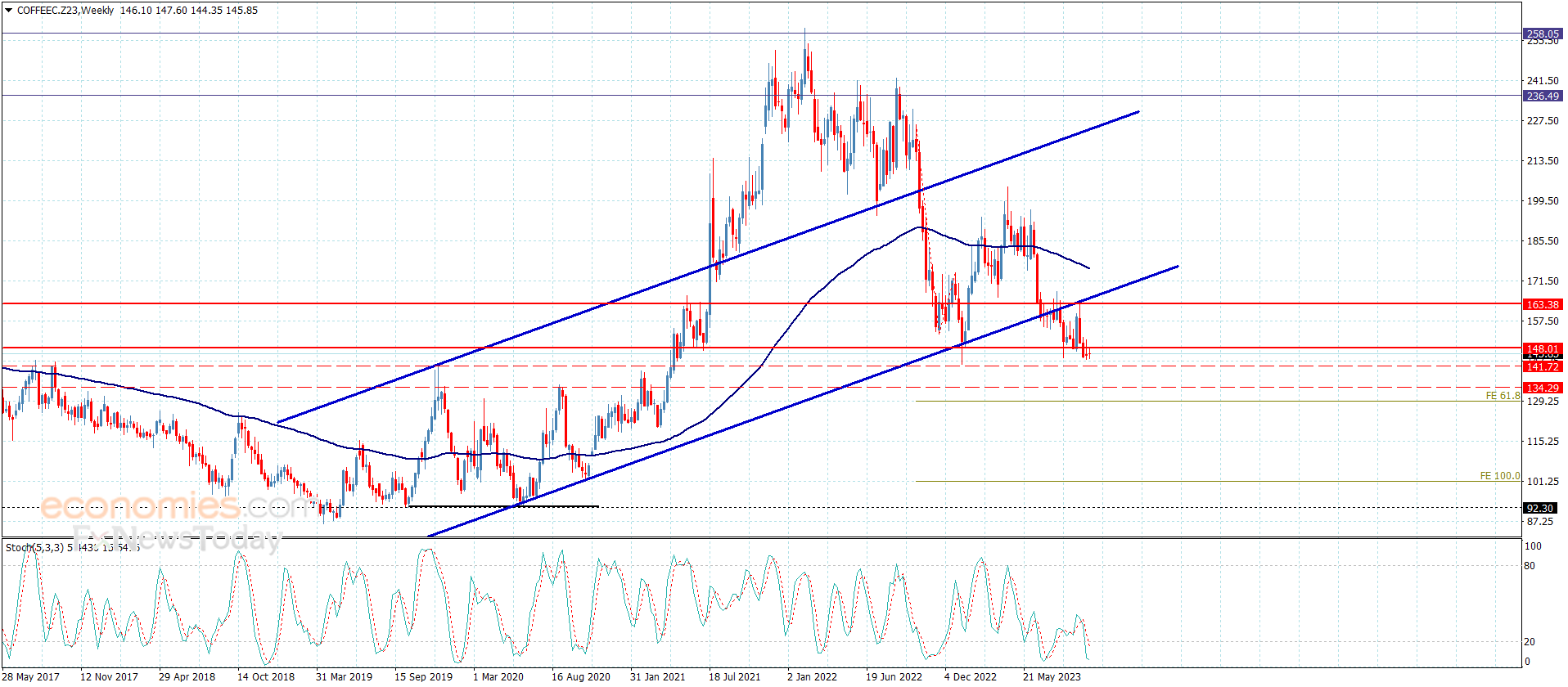Image resolution: width=1568 pixels, height=687 pixels.
Task: Select the black 92.30 support label
Action: pyautogui.click(x=1540, y=508)
